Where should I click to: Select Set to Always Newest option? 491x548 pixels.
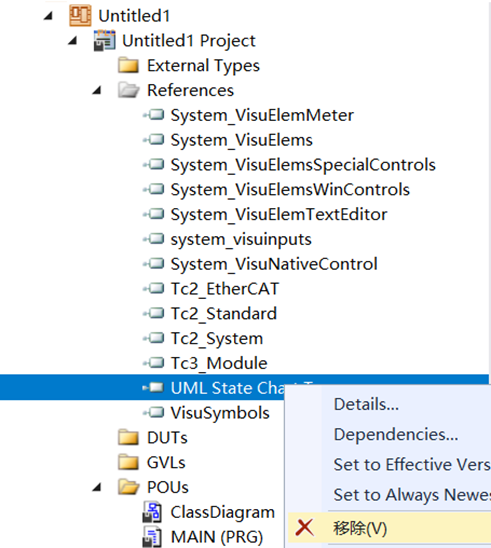[x=412, y=495]
